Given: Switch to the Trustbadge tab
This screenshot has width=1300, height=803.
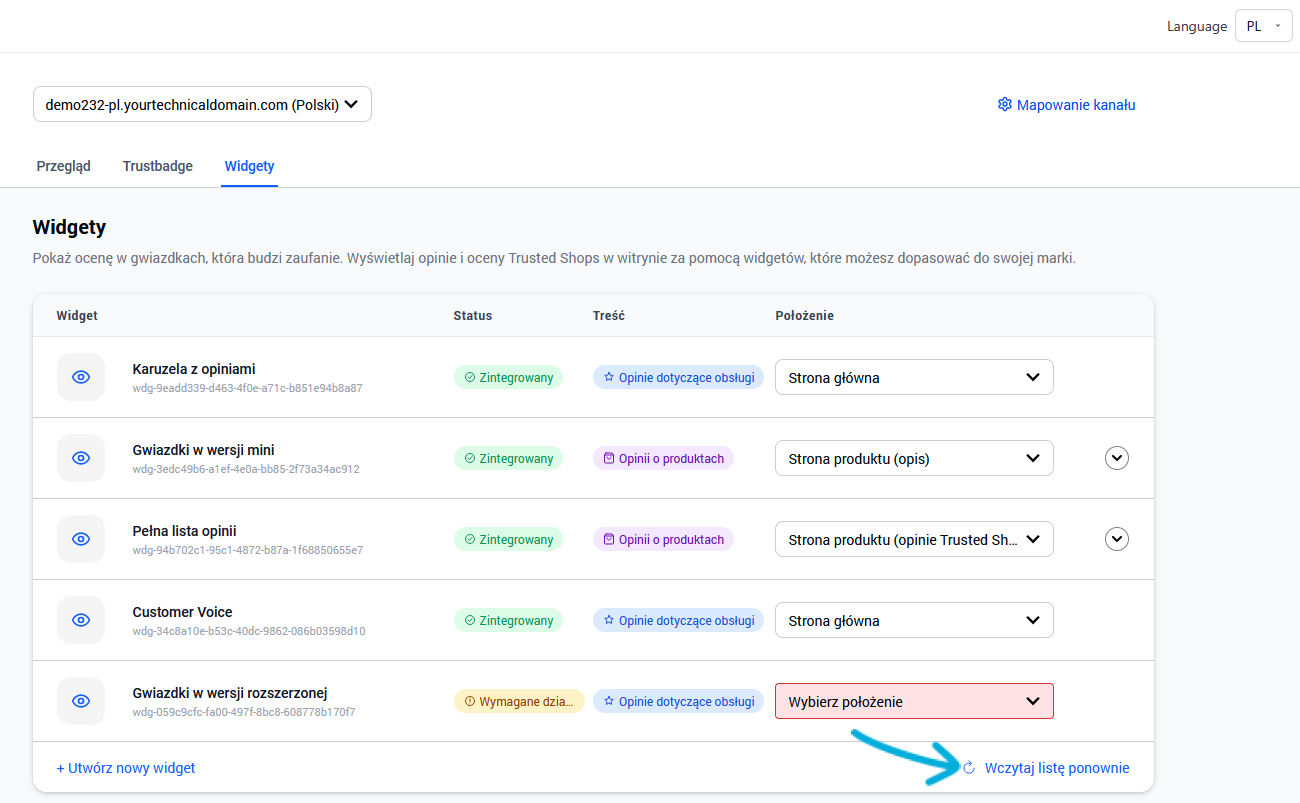Looking at the screenshot, I should pyautogui.click(x=158, y=166).
